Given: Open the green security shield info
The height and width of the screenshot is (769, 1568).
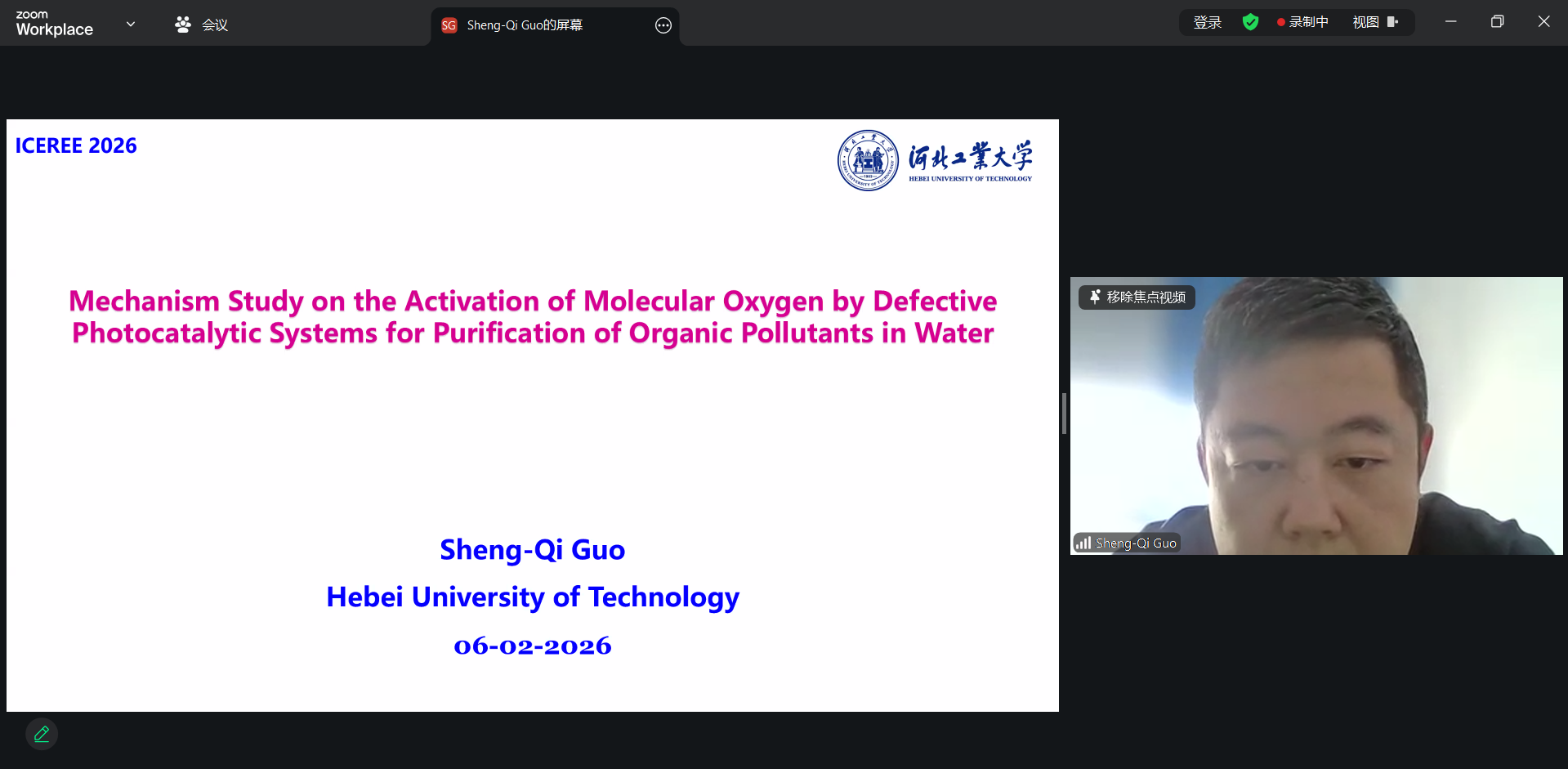Looking at the screenshot, I should pyautogui.click(x=1250, y=22).
